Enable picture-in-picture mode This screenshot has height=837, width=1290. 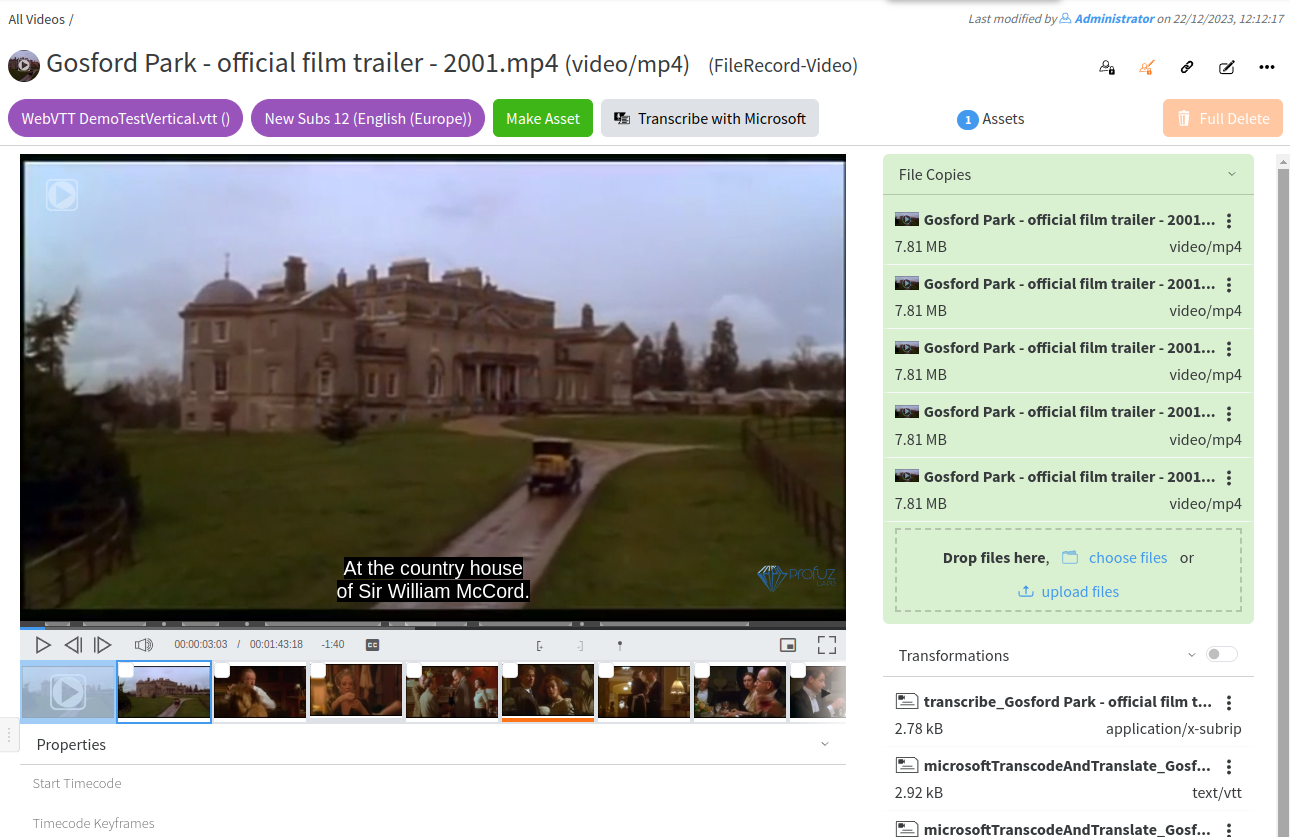(788, 645)
